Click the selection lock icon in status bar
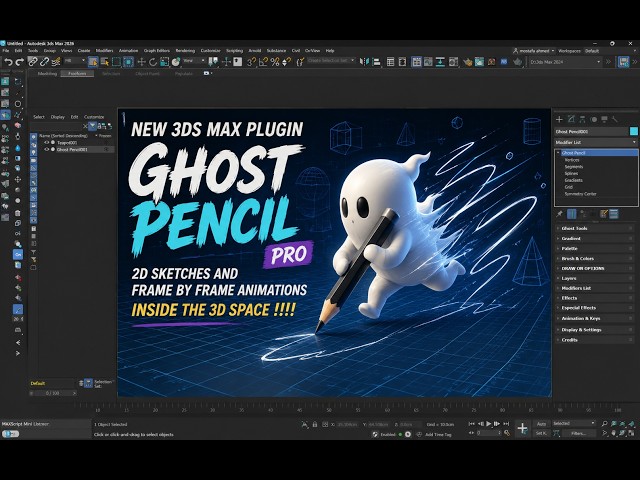The height and width of the screenshot is (480, 640). click(315, 424)
